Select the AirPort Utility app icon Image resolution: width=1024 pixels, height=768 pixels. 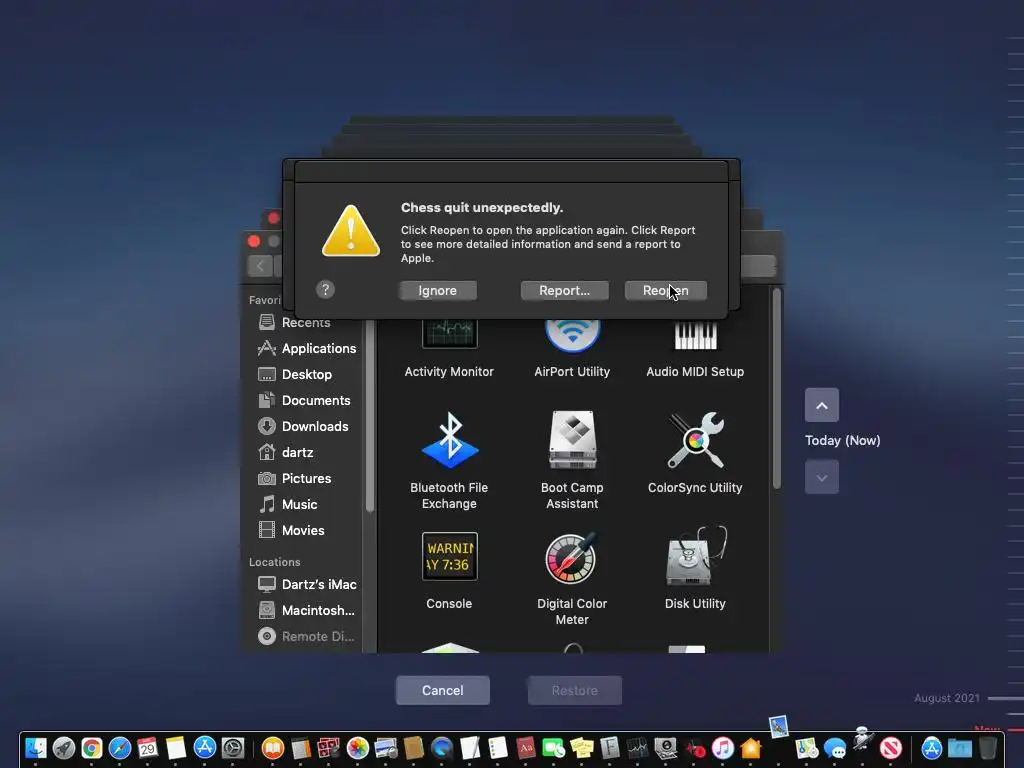tap(572, 336)
